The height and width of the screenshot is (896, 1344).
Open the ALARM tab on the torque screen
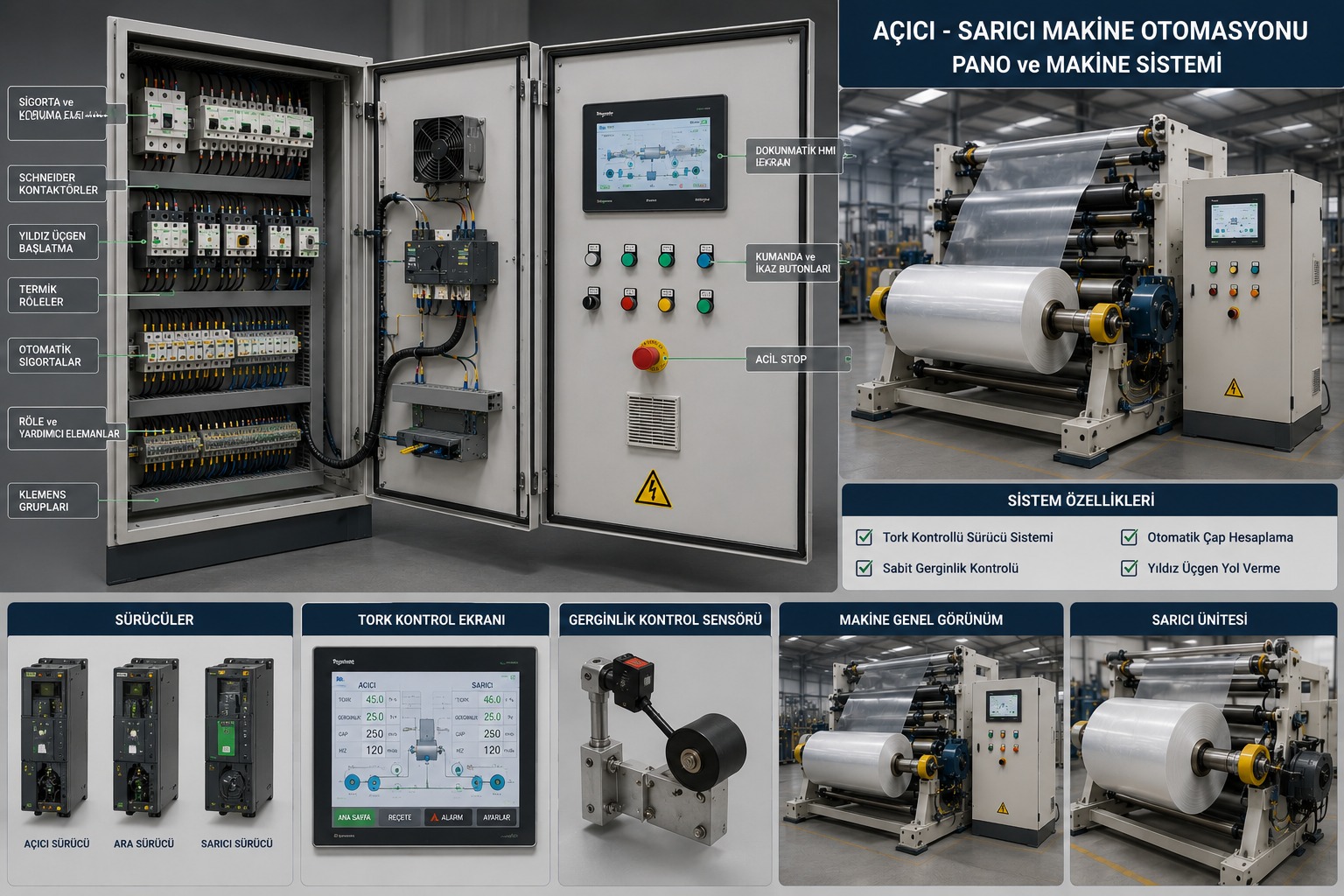pos(448,817)
